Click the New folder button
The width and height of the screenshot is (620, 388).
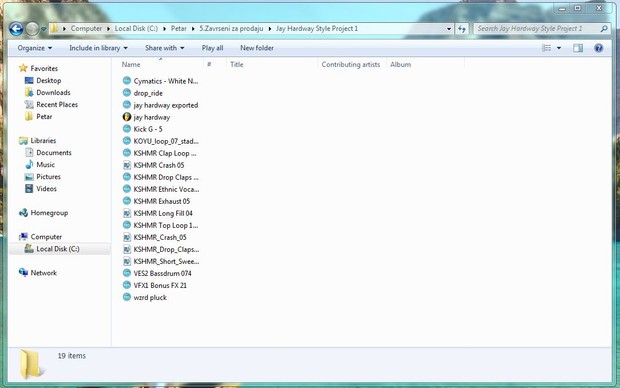coord(257,48)
